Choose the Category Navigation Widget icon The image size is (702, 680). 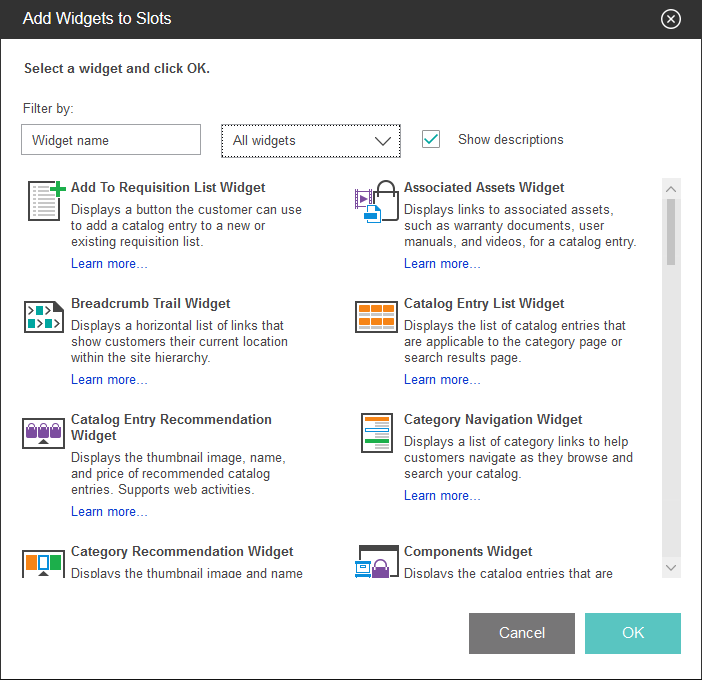(x=377, y=432)
